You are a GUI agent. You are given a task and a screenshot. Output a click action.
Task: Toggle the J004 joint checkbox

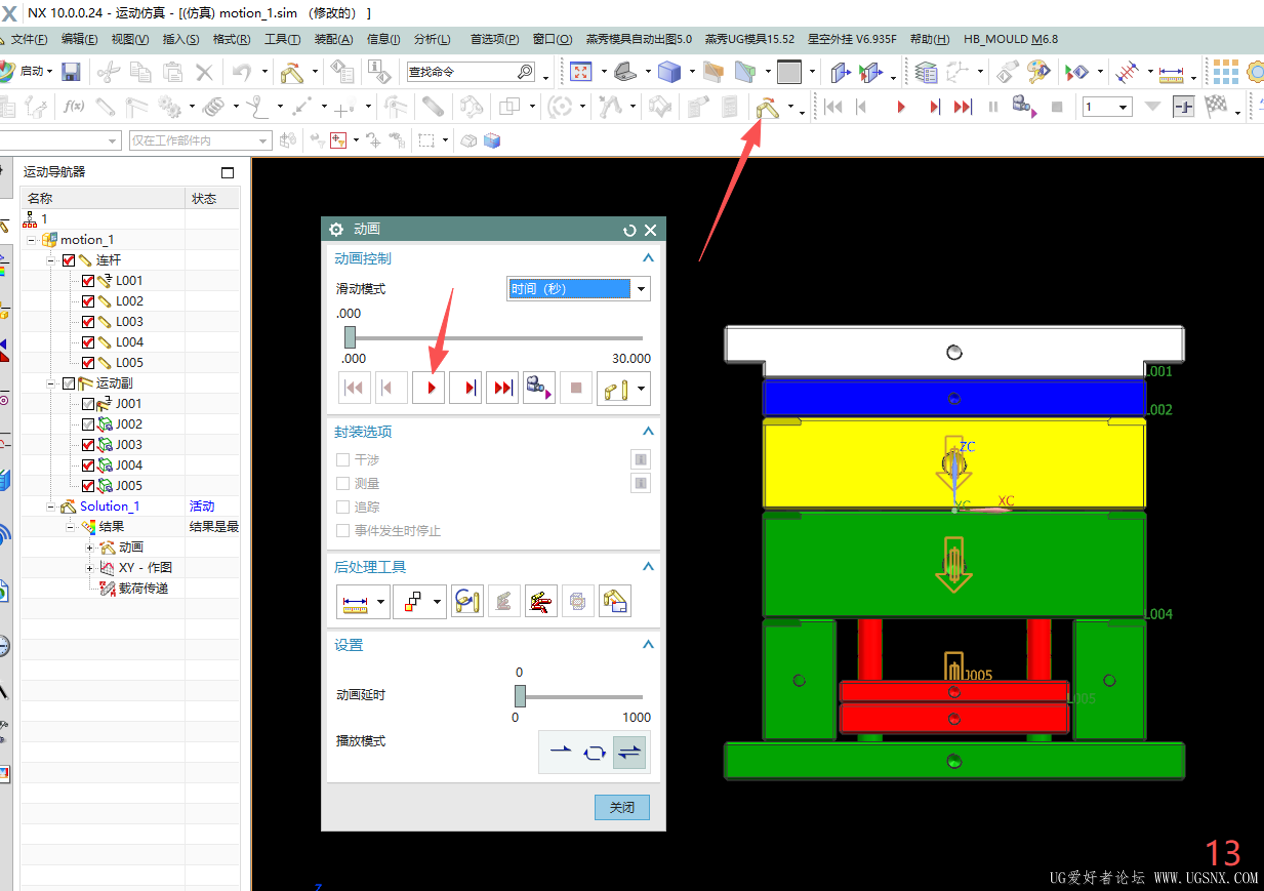(x=88, y=465)
